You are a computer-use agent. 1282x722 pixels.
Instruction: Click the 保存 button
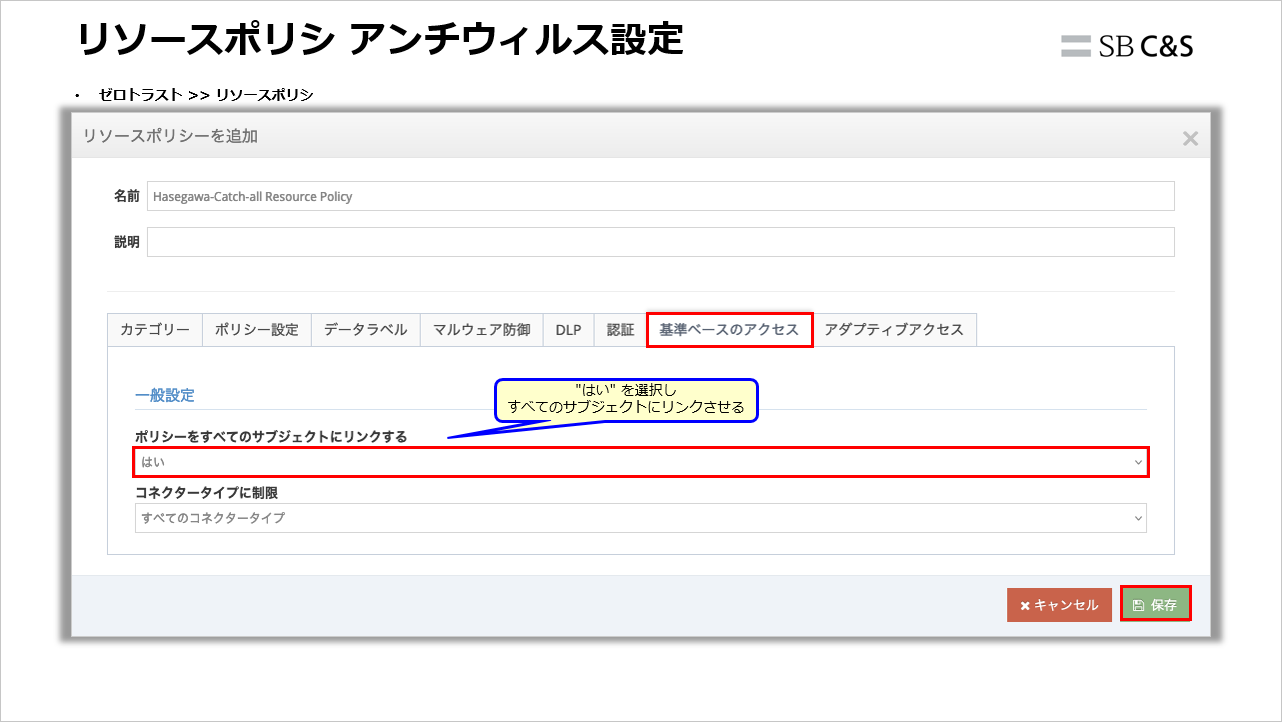point(1156,605)
